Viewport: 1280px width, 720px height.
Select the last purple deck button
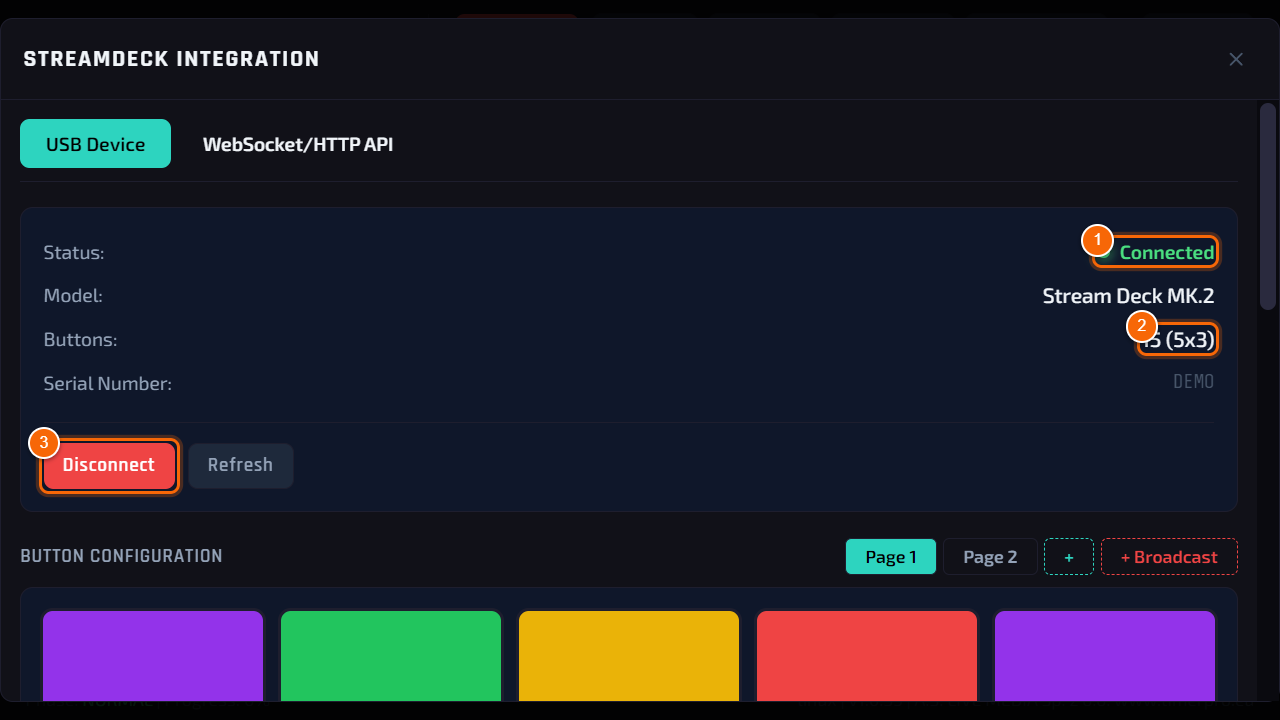pos(1105,655)
